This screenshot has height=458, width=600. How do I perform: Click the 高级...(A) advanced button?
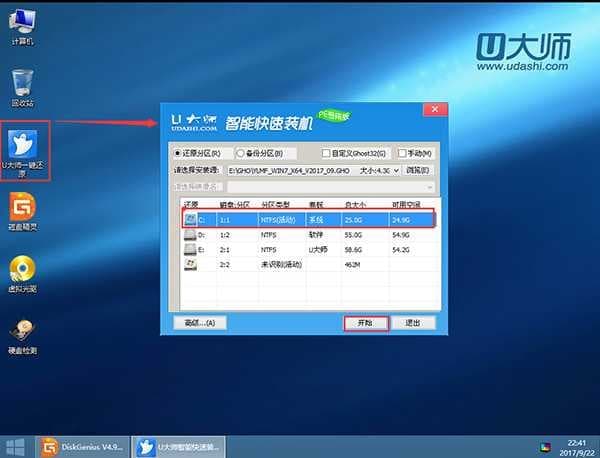200,323
